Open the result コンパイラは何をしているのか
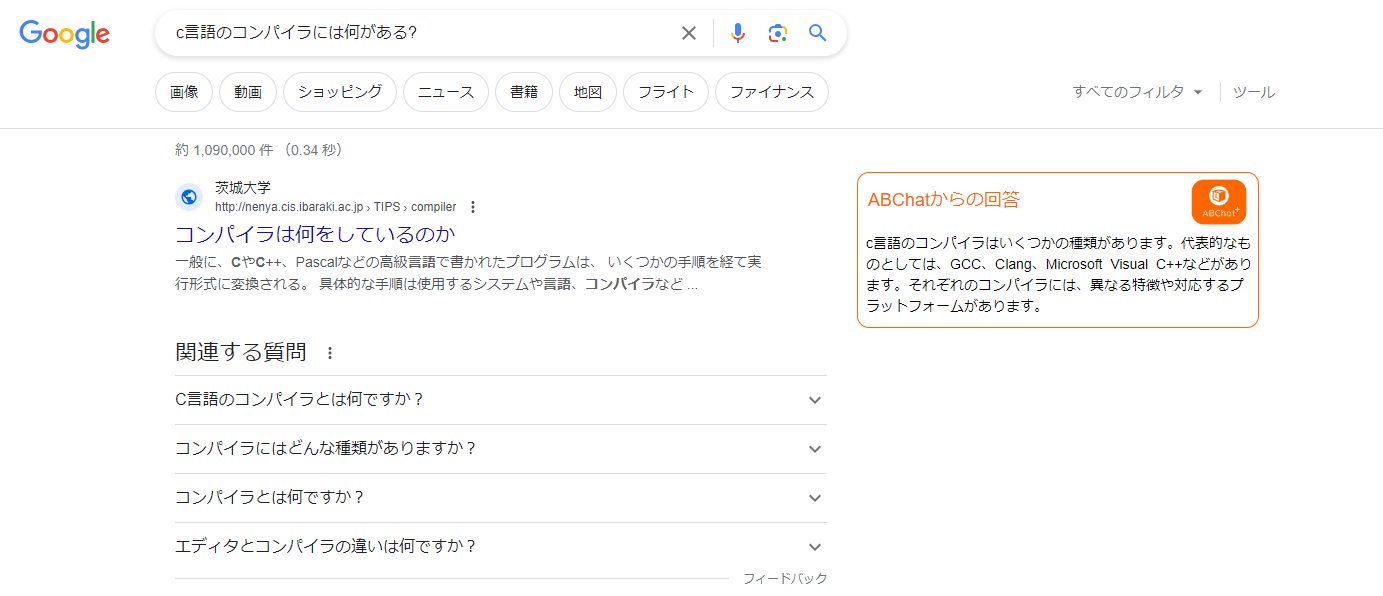1383x596 pixels. pyautogui.click(x=316, y=233)
